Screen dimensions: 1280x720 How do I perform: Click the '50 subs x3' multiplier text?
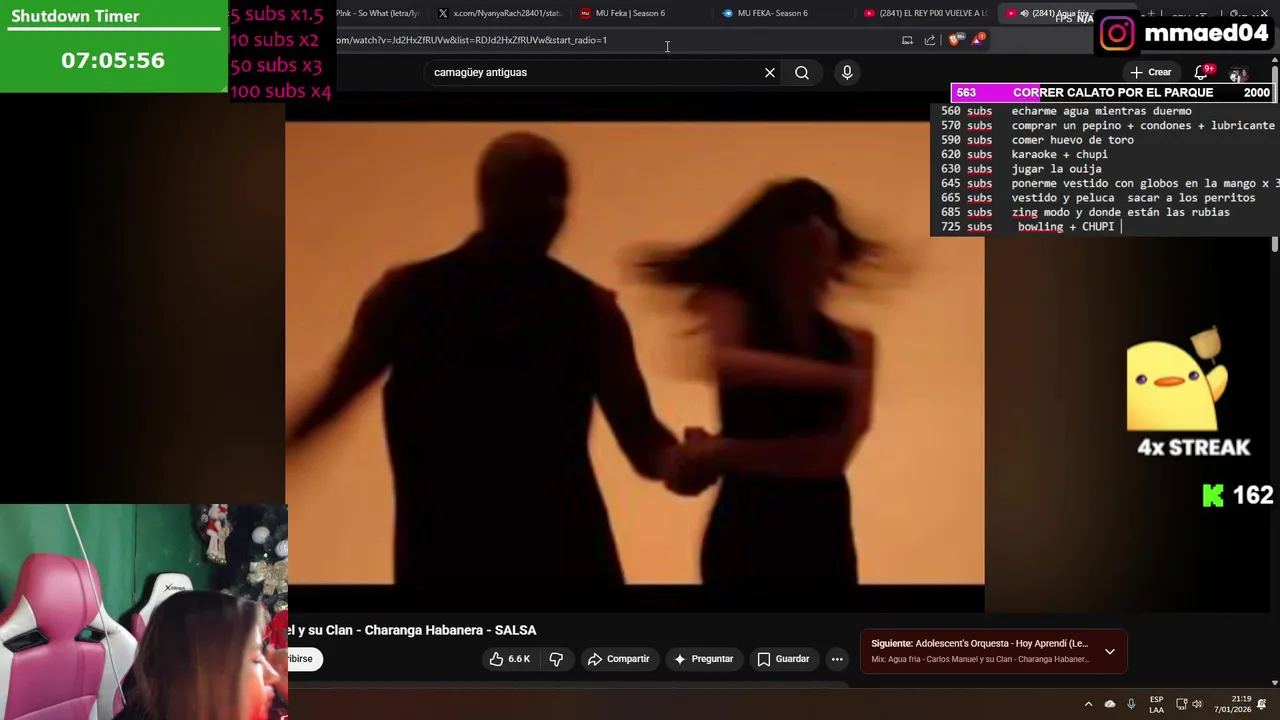tap(276, 66)
